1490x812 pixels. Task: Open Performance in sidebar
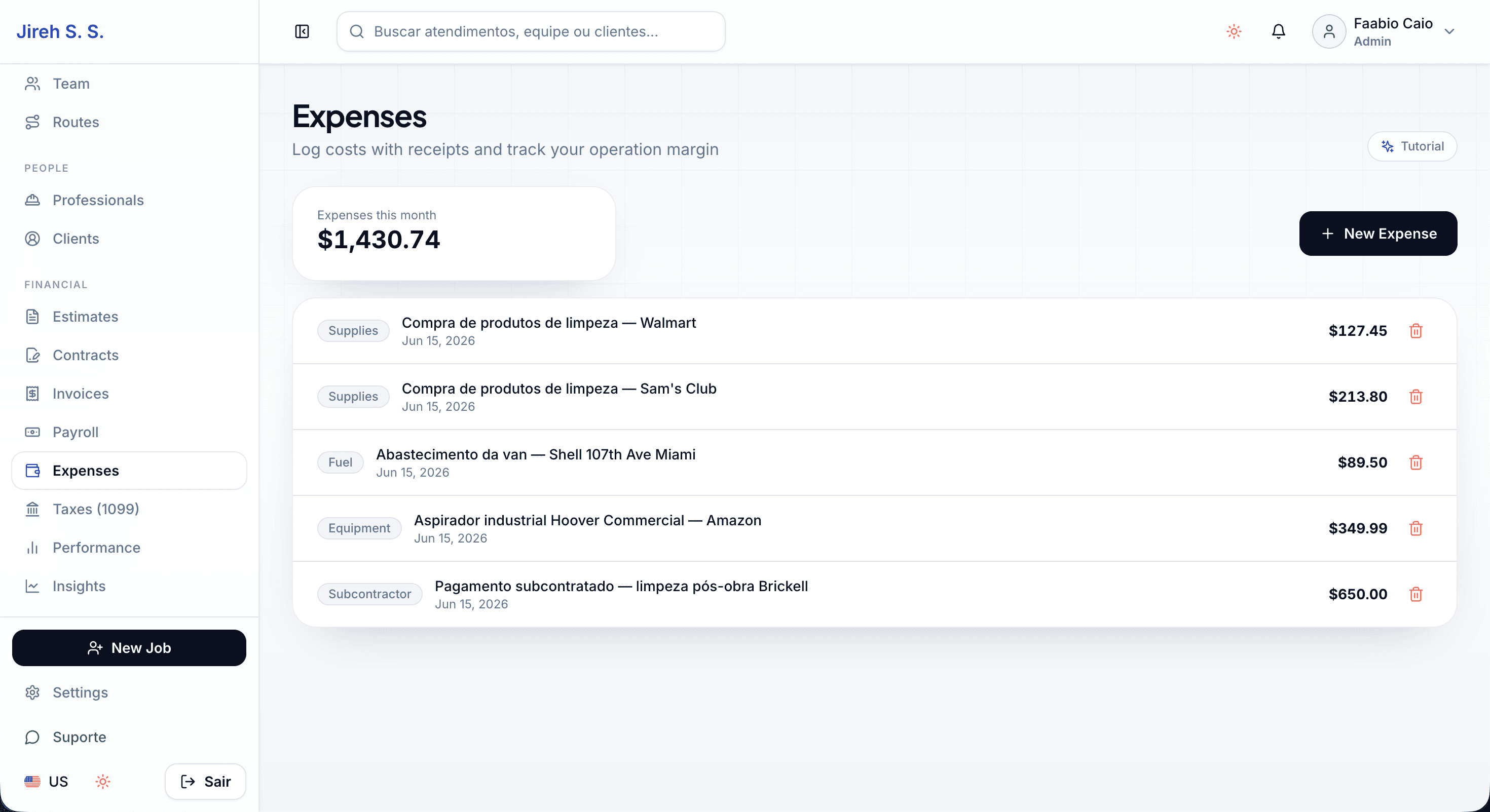coord(129,548)
